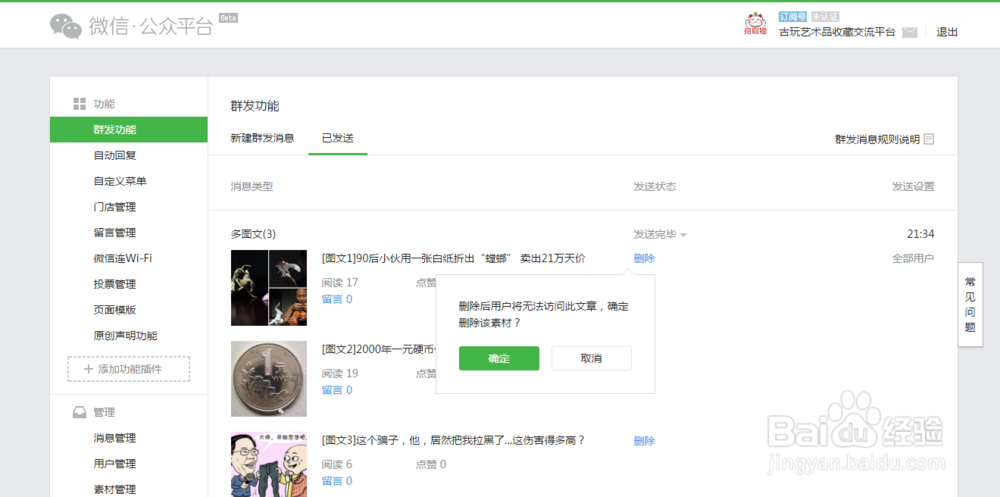The height and width of the screenshot is (497, 1000).
Task: Click the 多图文(3) label
Action: tap(253, 234)
